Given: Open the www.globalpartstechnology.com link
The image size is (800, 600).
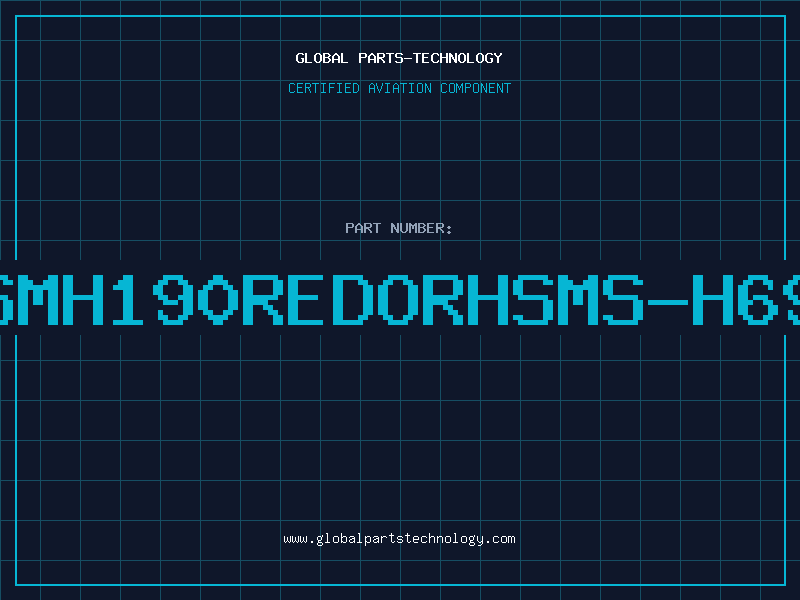Looking at the screenshot, I should tap(399, 539).
